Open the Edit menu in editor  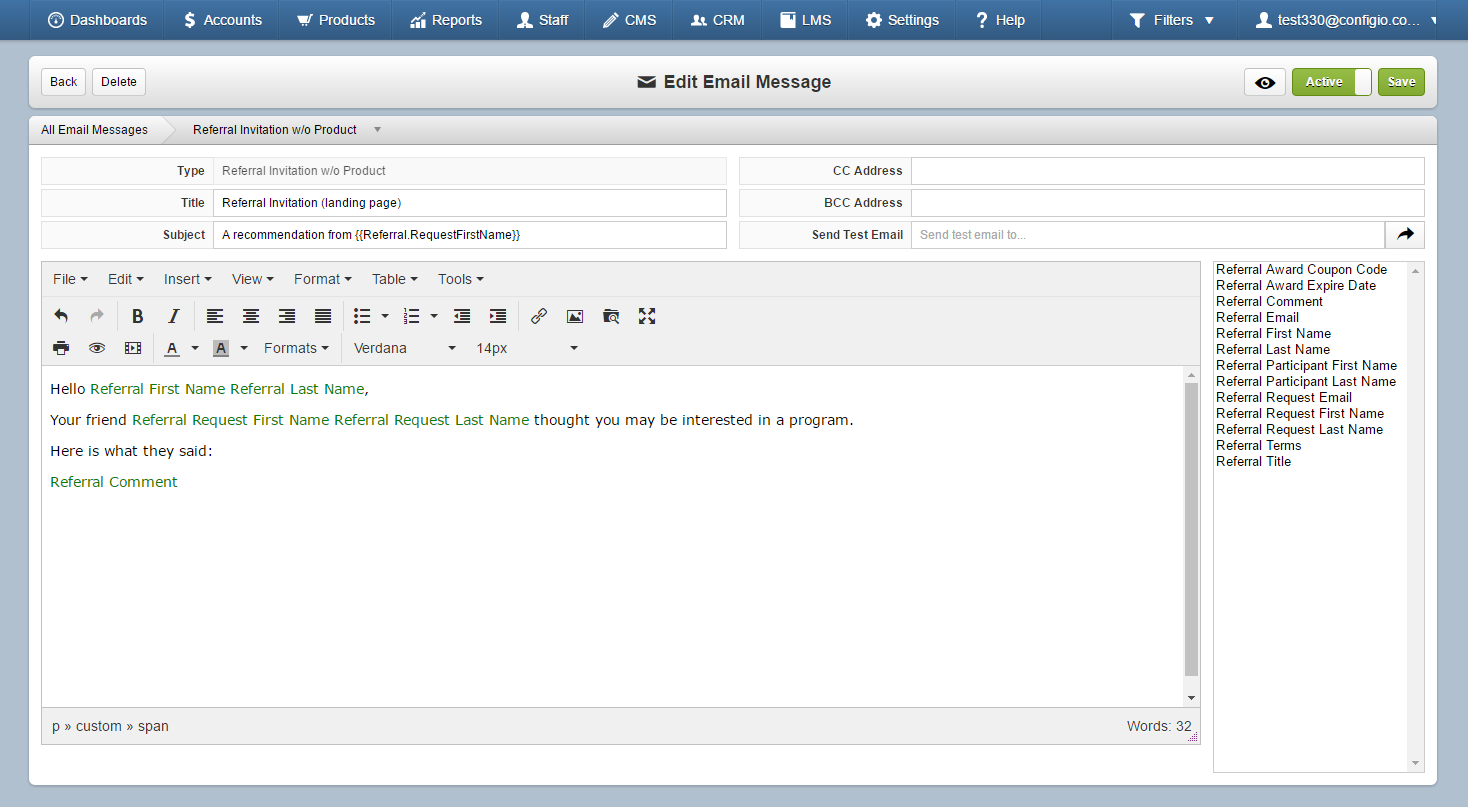126,279
